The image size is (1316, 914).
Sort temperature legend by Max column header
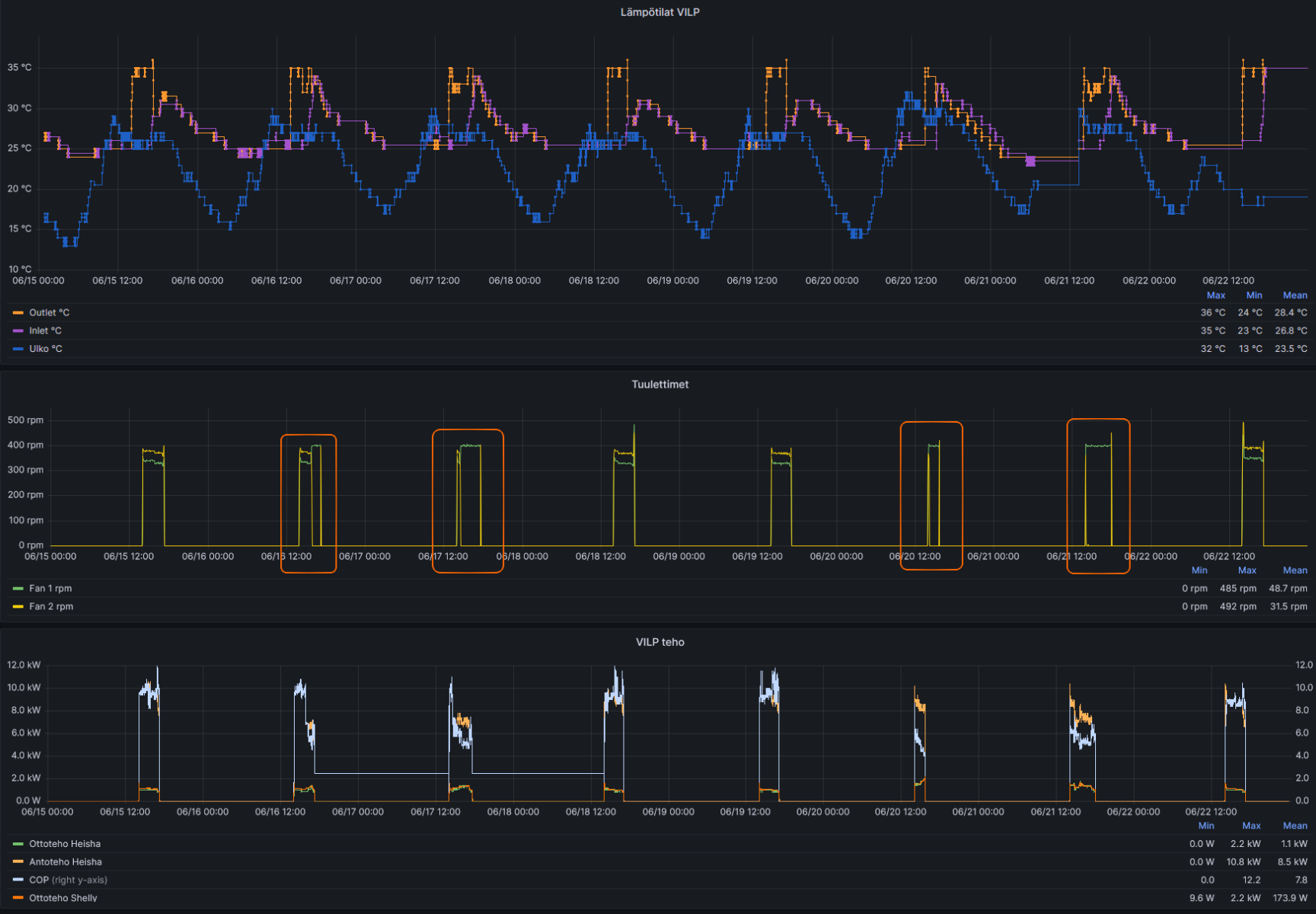[1215, 296]
